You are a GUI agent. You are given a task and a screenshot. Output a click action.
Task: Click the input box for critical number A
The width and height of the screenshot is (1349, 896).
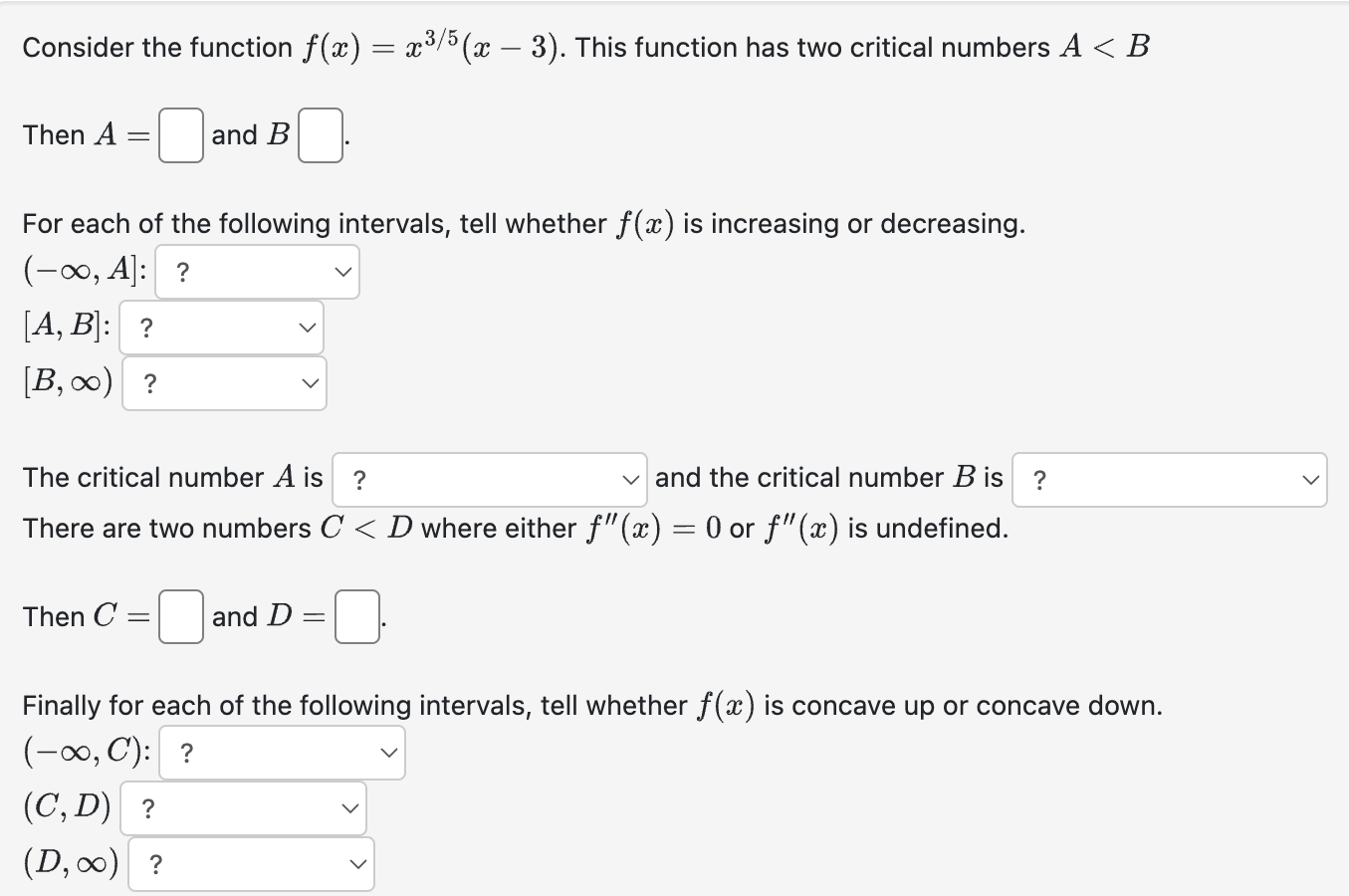pos(179,132)
